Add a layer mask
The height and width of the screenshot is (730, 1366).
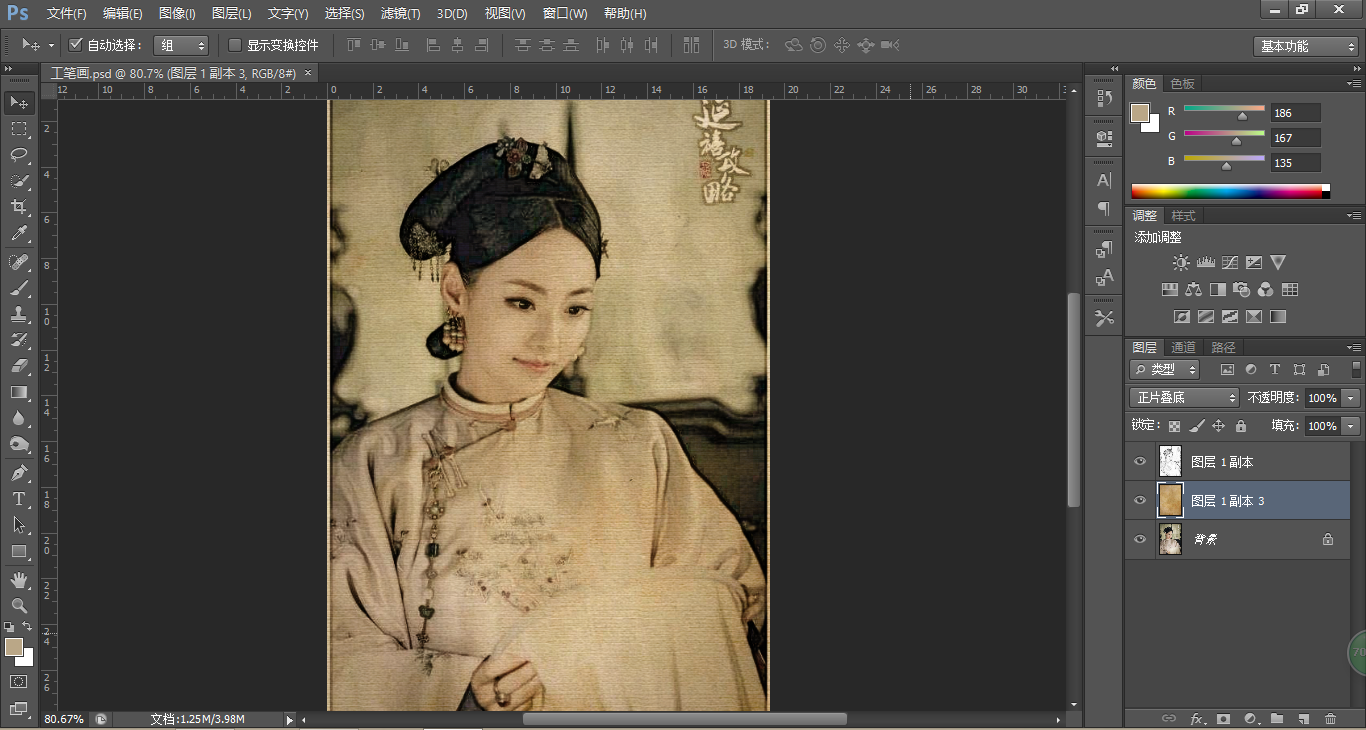(1222, 719)
